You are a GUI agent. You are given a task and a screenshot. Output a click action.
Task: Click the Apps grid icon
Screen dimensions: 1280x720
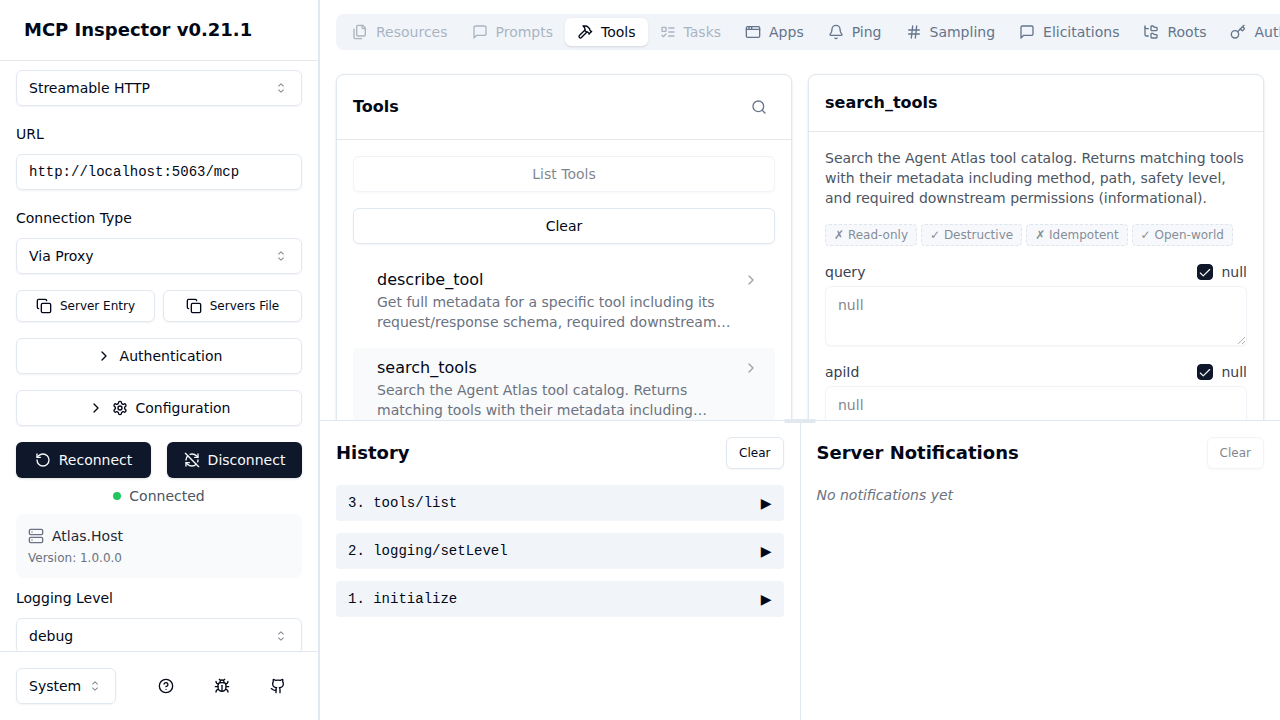coord(753,31)
